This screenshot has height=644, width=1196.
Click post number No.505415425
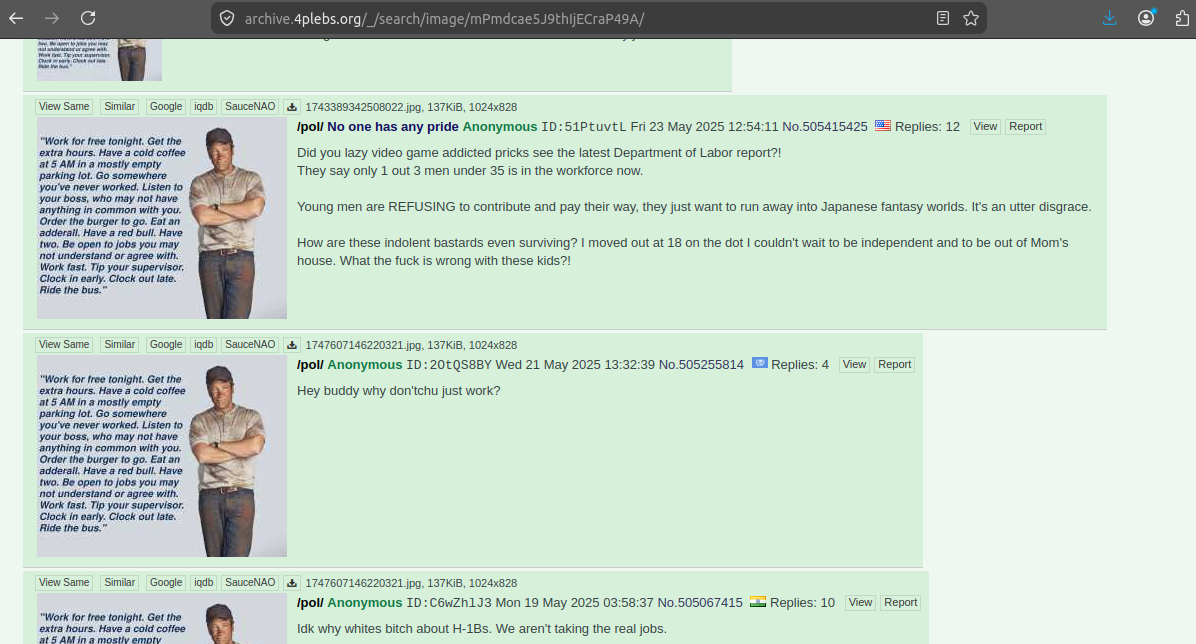[825, 127]
